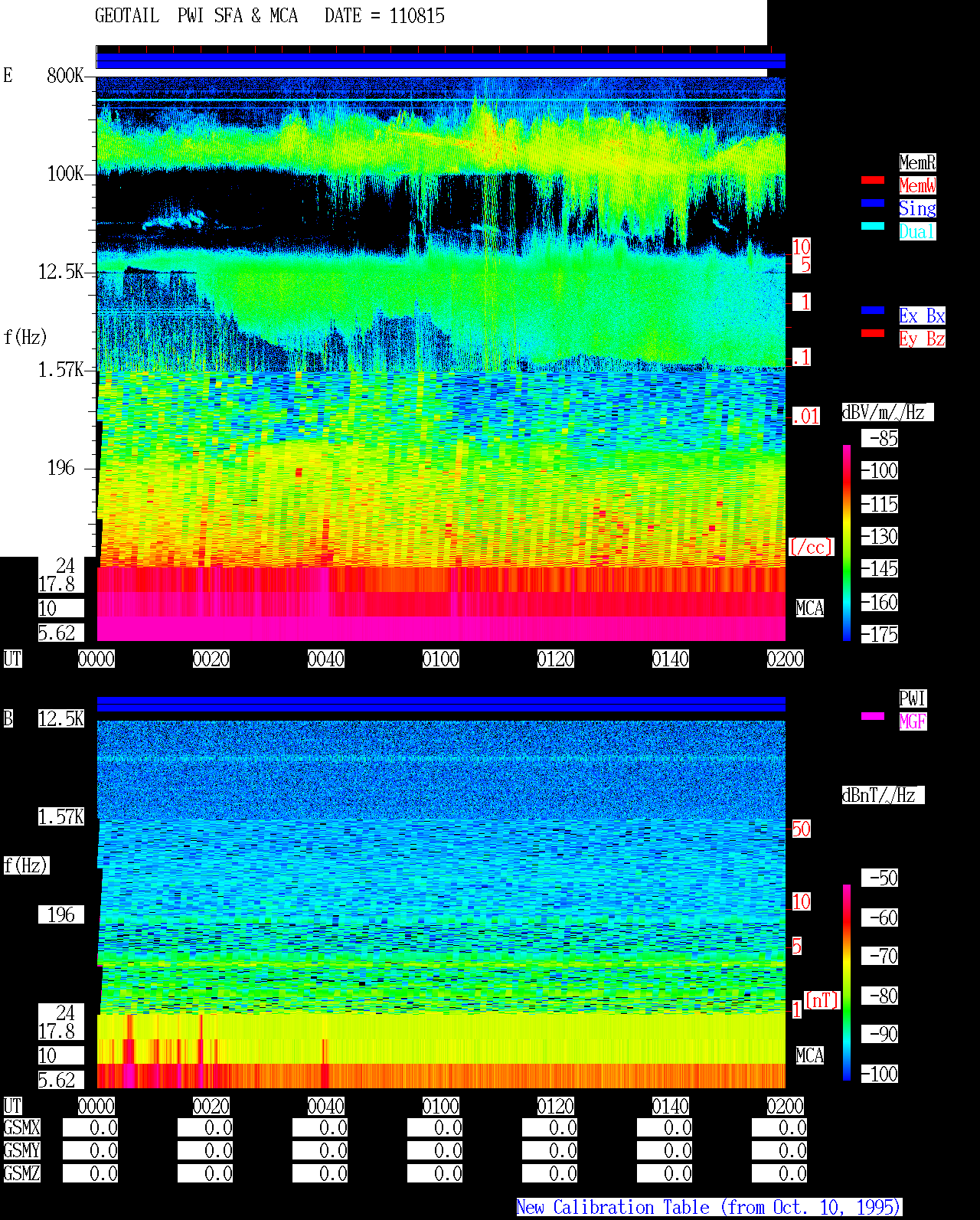Select the Sing legend label

917,208
